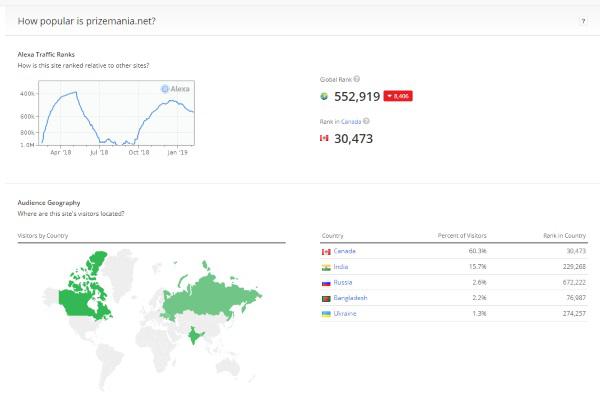Click the Country column header
This screenshot has height=413, width=600.
click(333, 236)
